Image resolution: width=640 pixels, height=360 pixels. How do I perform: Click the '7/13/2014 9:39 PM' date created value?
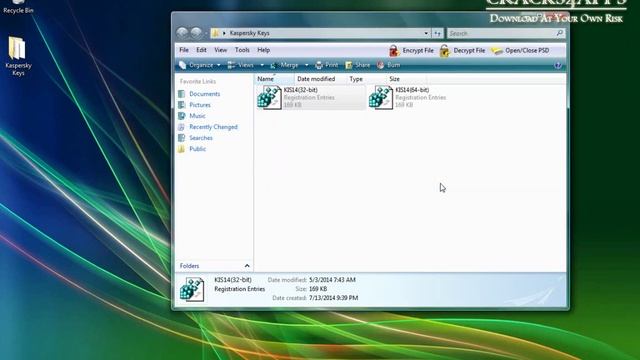(x=333, y=298)
